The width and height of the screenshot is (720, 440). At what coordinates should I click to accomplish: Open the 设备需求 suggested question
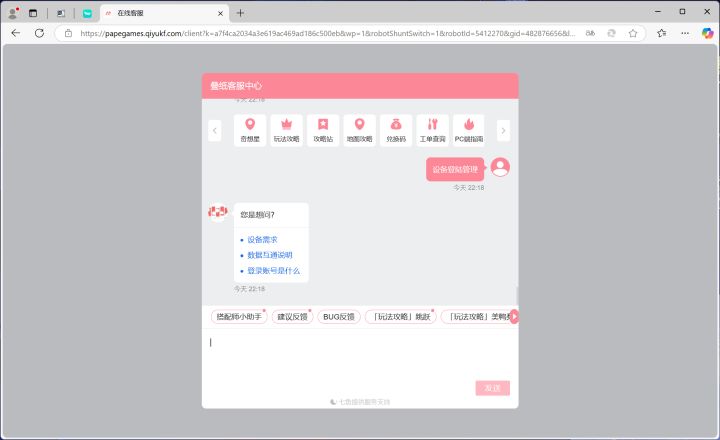pos(262,240)
